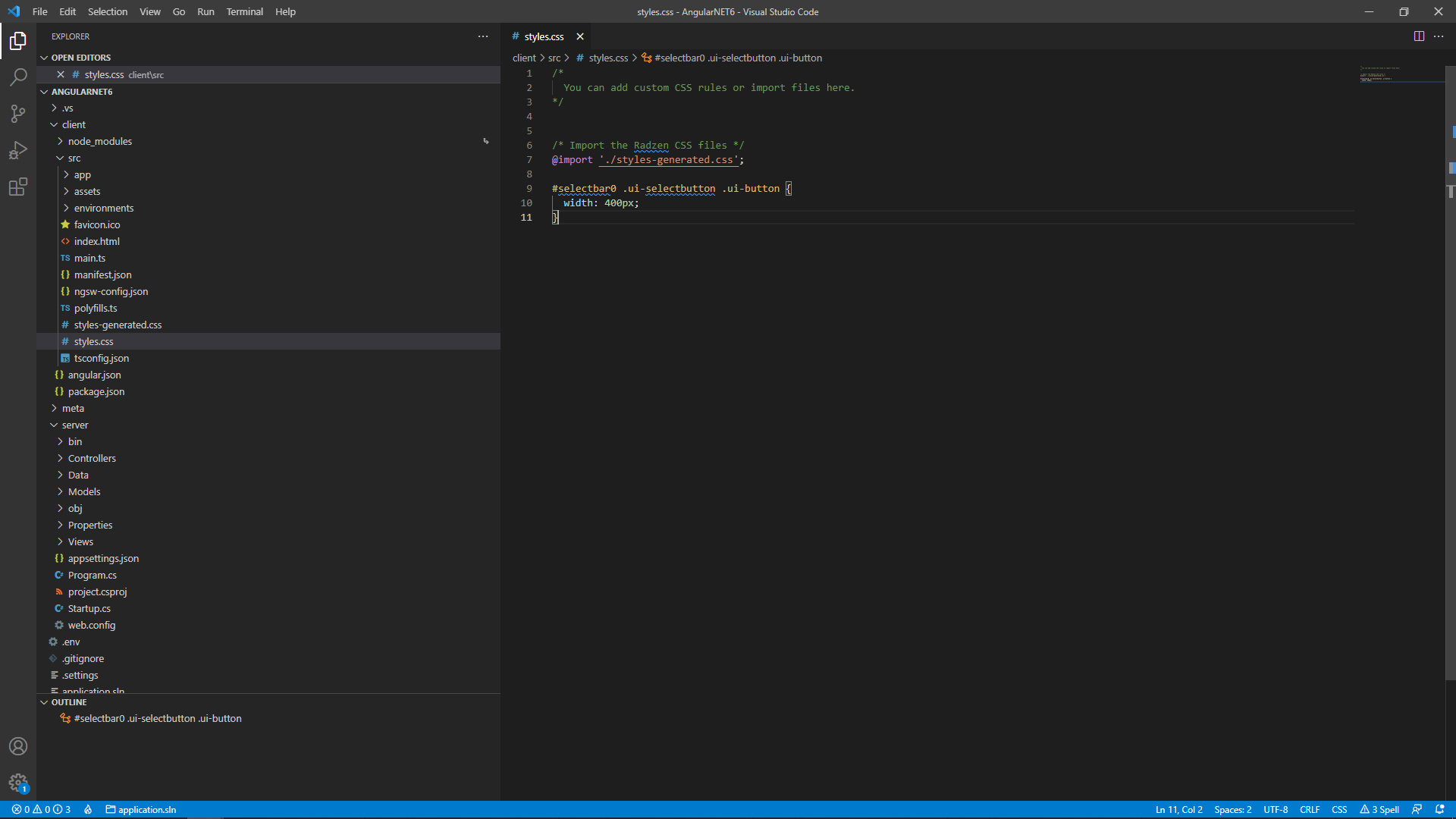Click Ln 11, Col 2 status item

[x=1178, y=810]
